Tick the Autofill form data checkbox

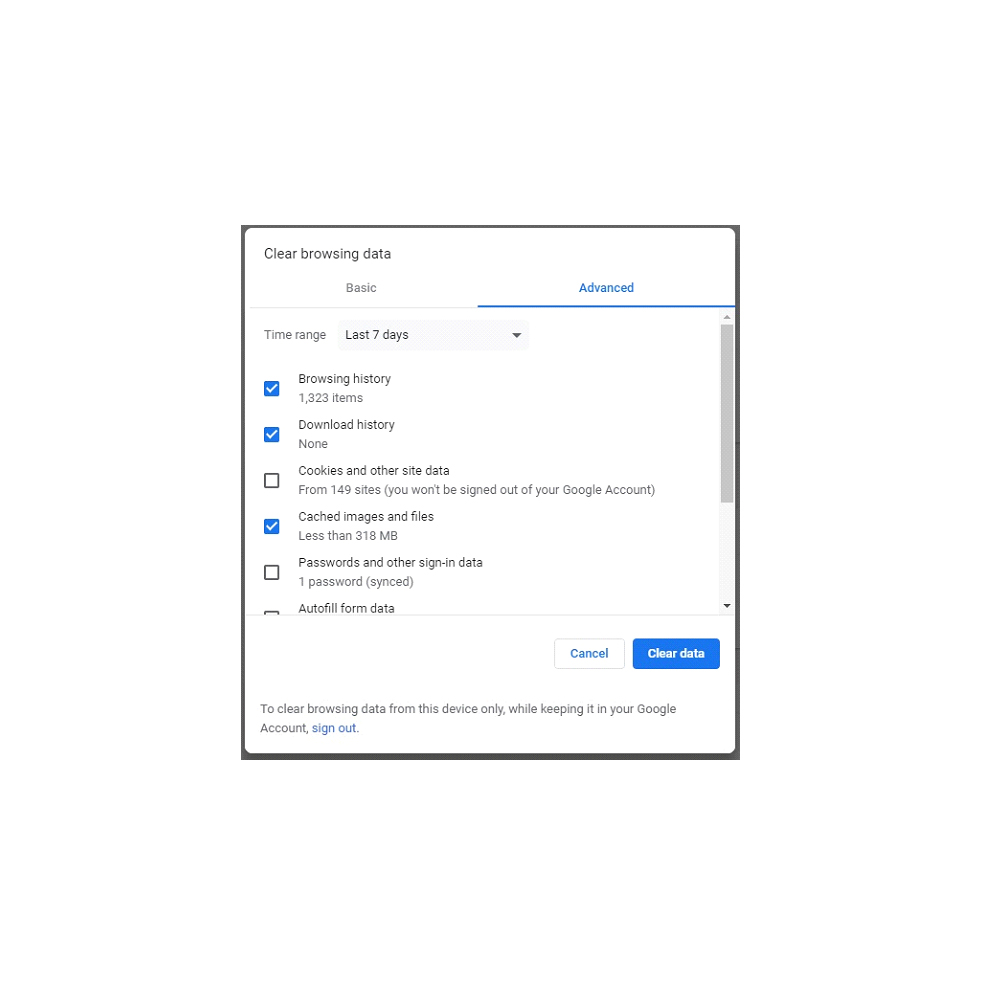point(272,613)
